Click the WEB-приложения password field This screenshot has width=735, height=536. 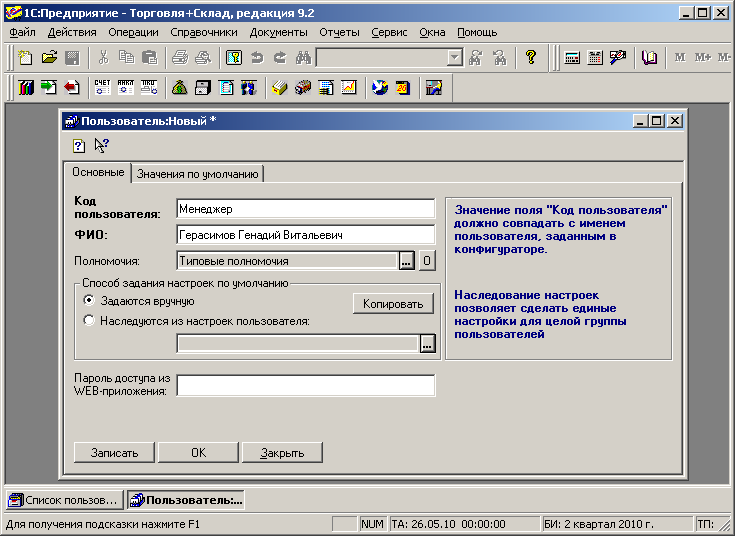coord(306,385)
